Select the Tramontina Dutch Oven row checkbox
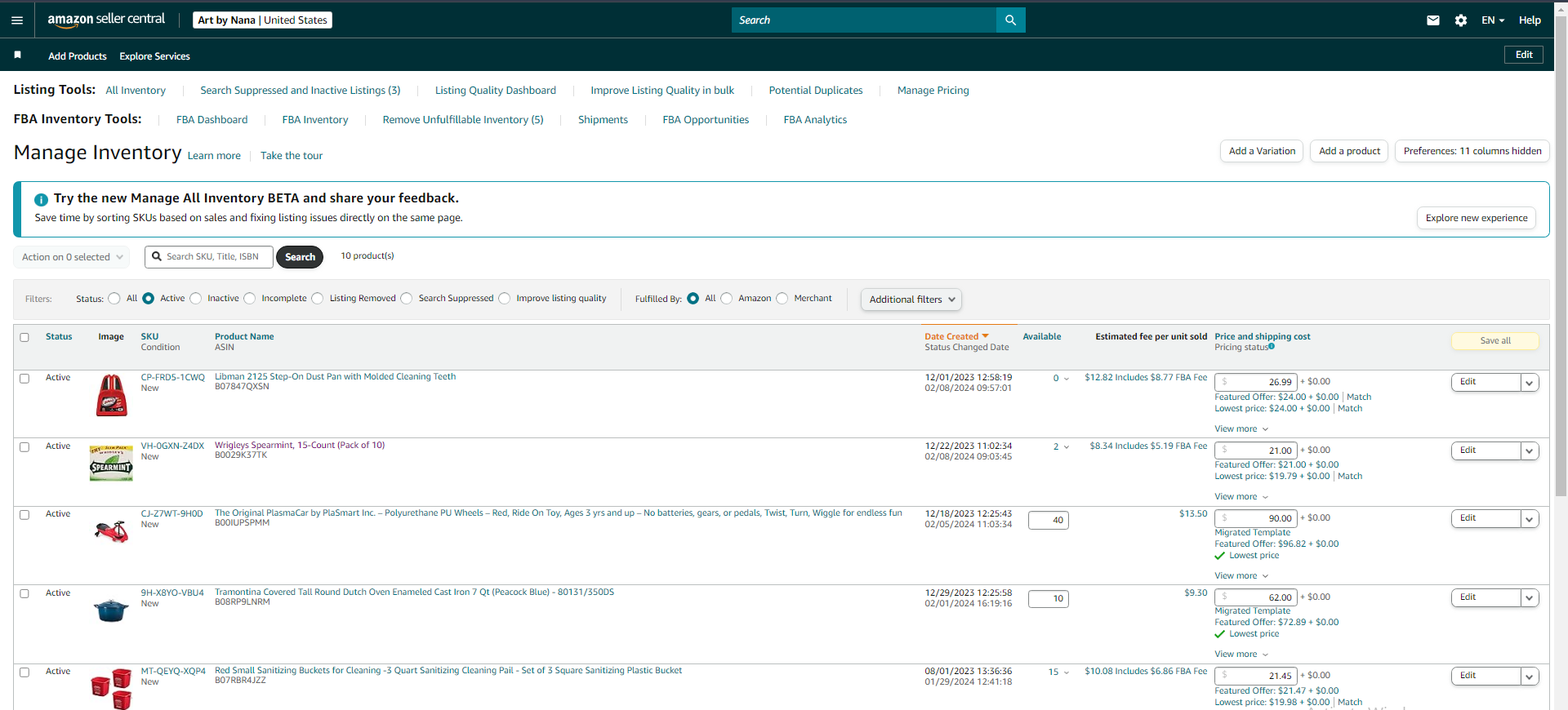This screenshot has height=710, width=1568. (24, 594)
